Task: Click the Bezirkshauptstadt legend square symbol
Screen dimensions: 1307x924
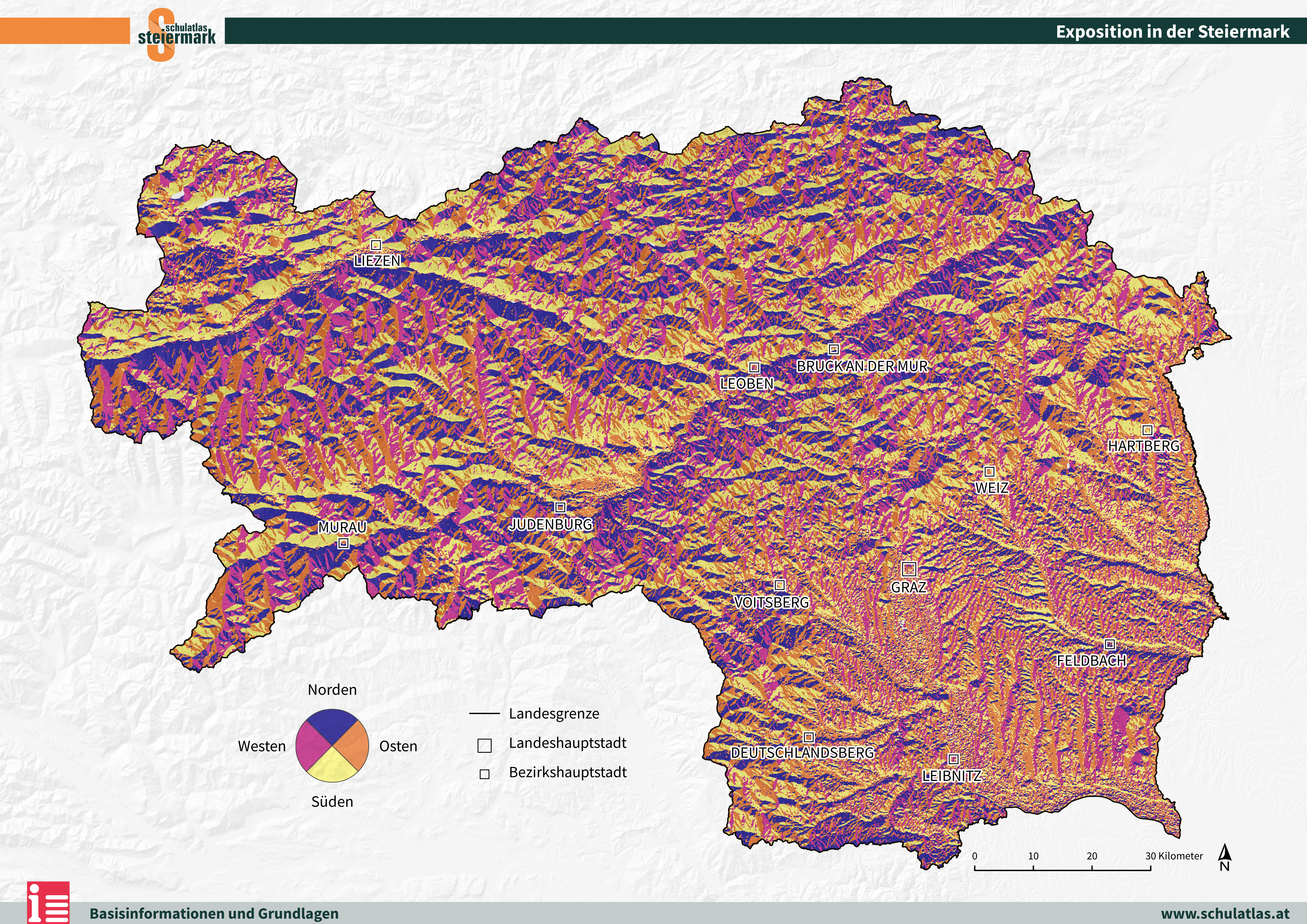Action: tap(485, 774)
